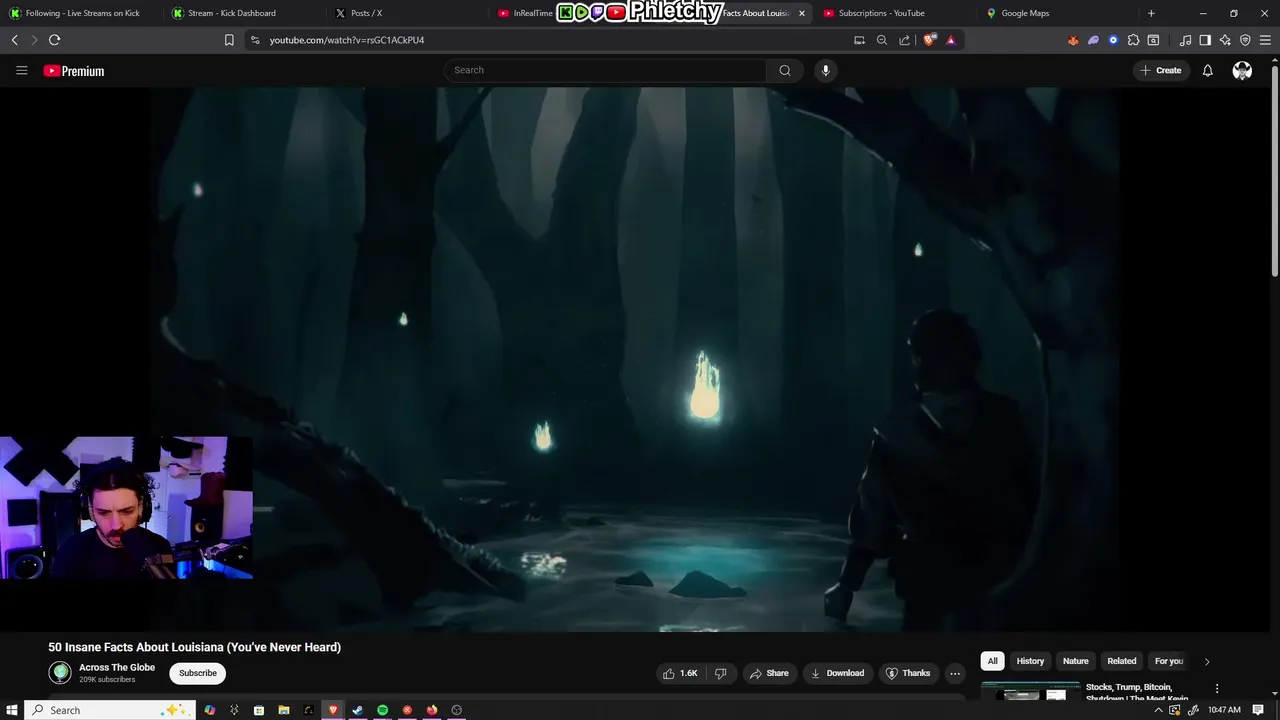
Task: Go back with the browser back arrow
Action: 14,40
